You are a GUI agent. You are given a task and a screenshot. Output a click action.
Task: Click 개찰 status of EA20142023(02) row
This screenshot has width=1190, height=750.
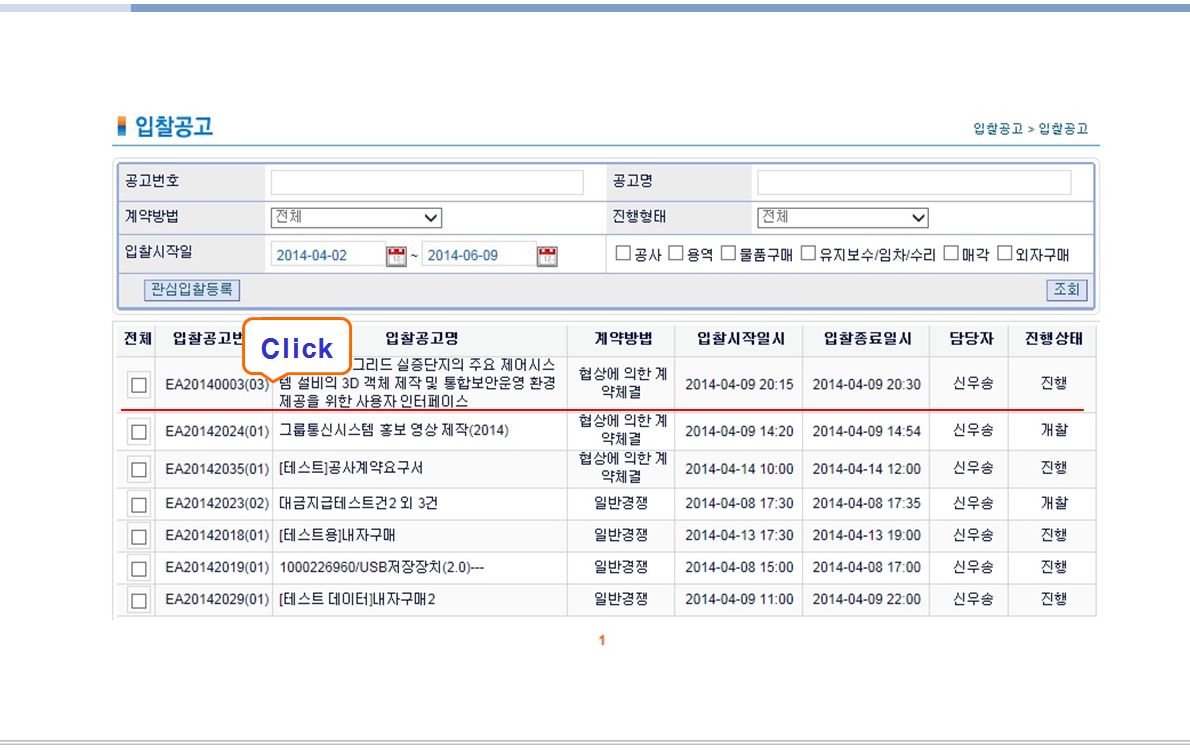click(1053, 503)
